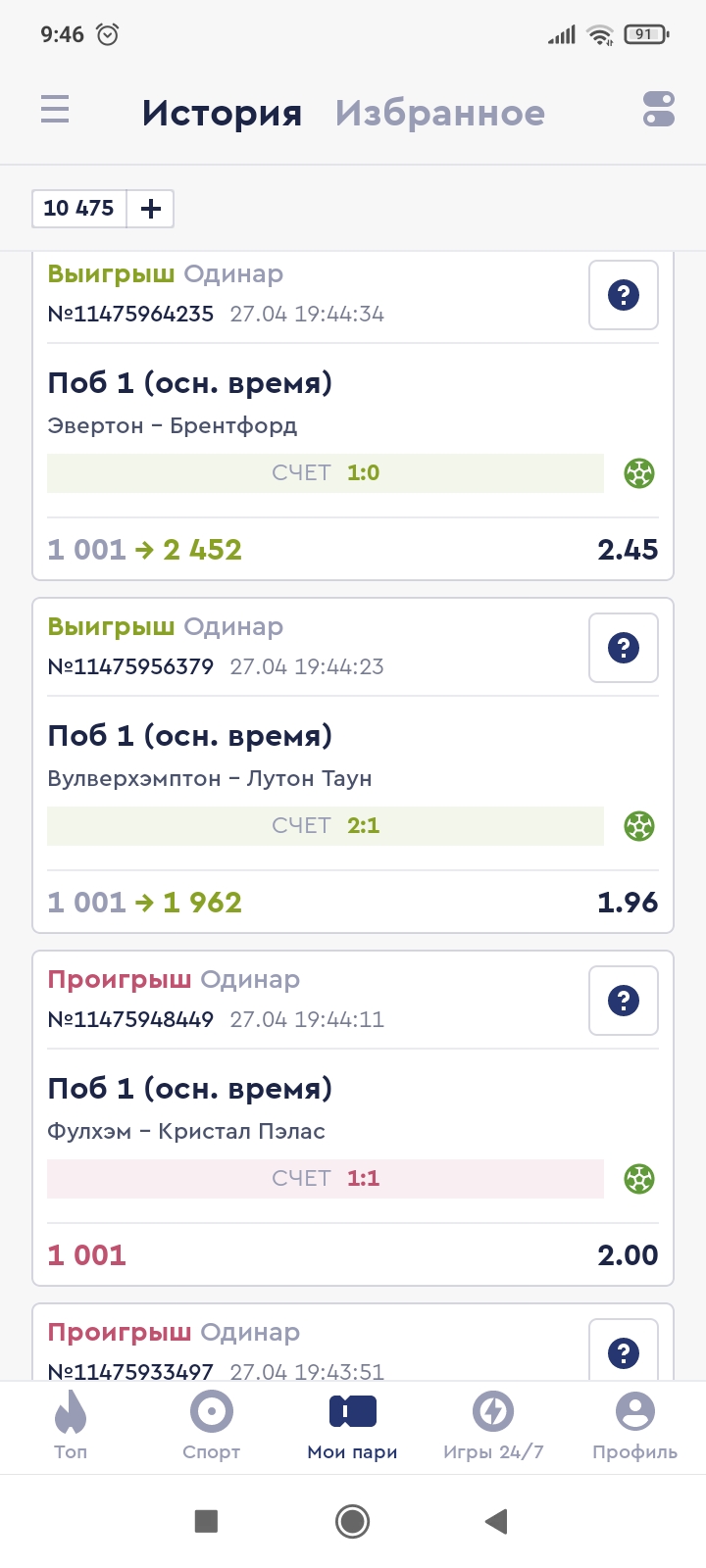Toggle the view switch in top right
This screenshot has width=706, height=1568.
658,109
